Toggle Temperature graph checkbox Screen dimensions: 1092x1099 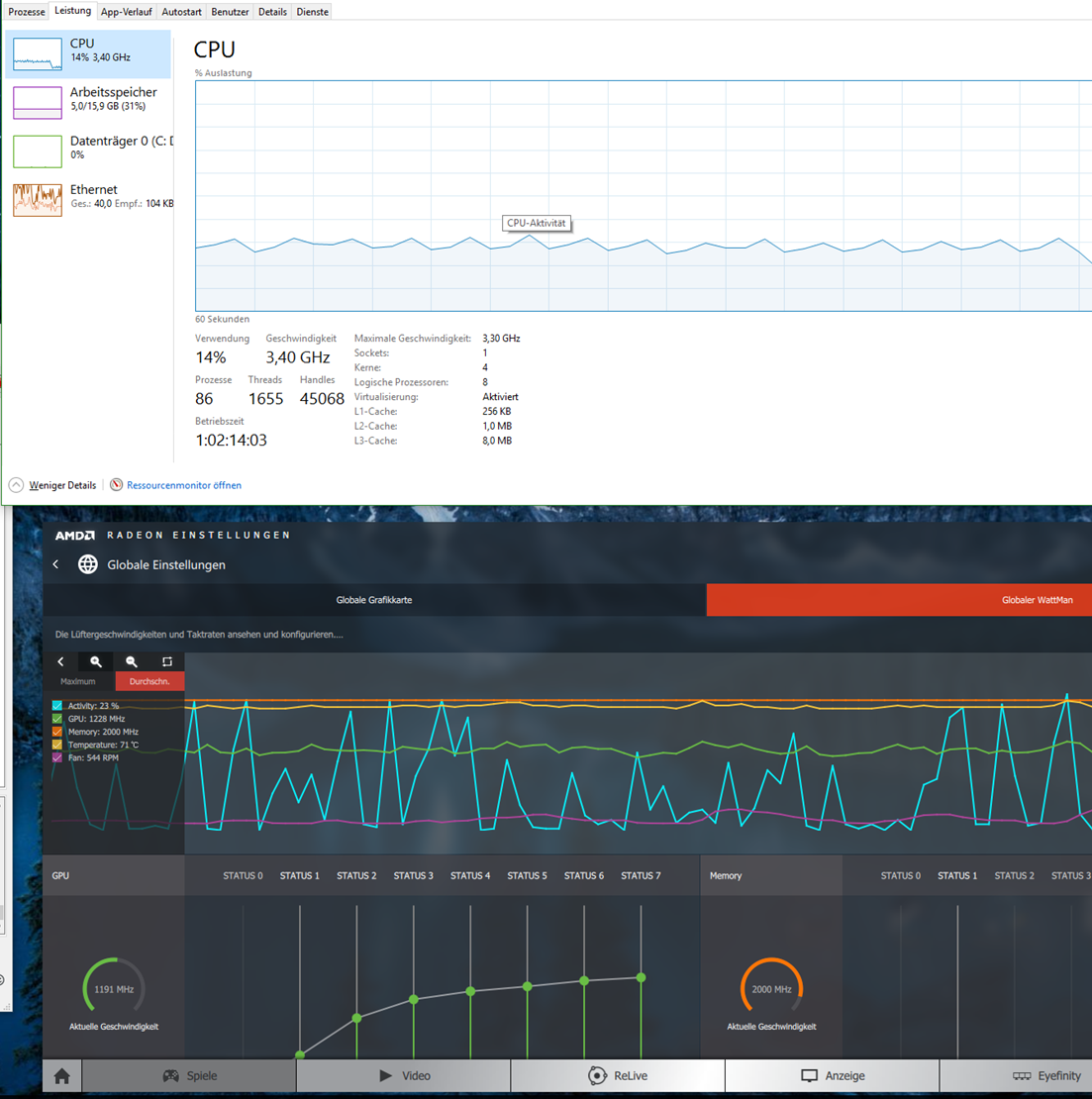tap(57, 745)
